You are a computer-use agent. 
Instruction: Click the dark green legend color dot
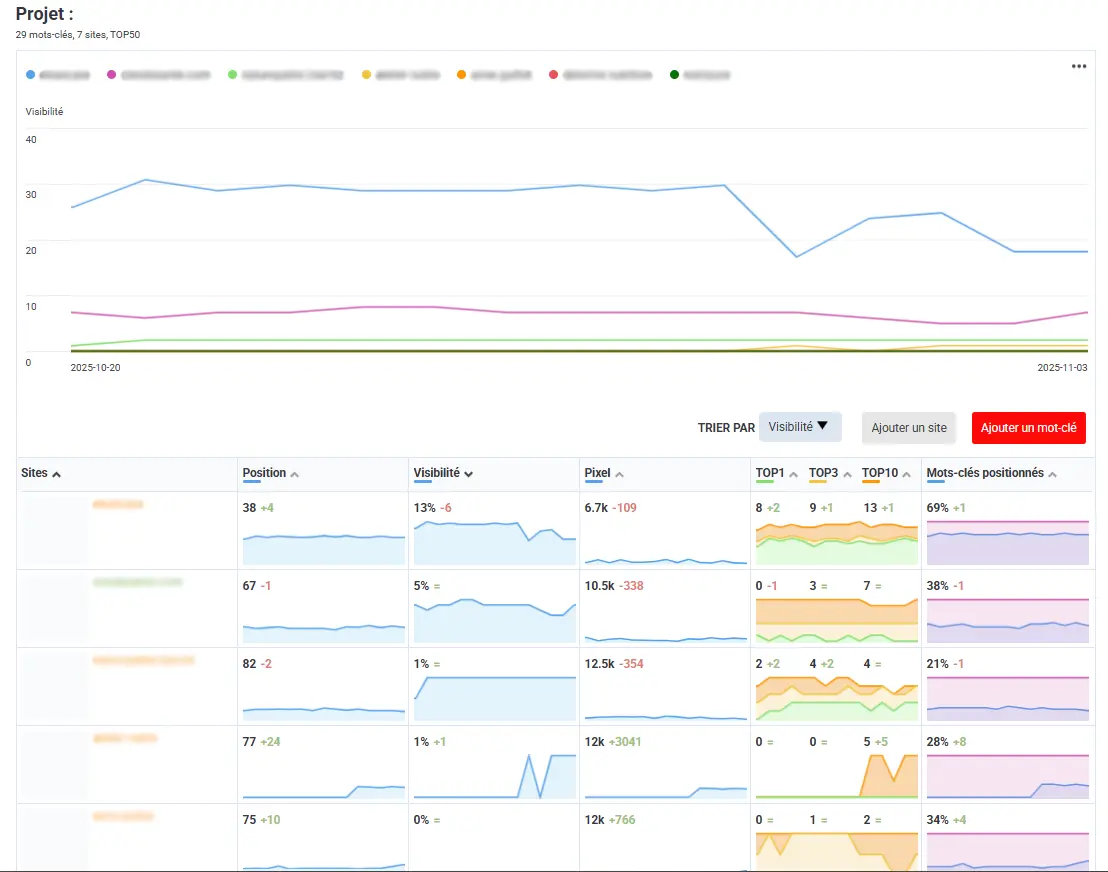coord(675,75)
